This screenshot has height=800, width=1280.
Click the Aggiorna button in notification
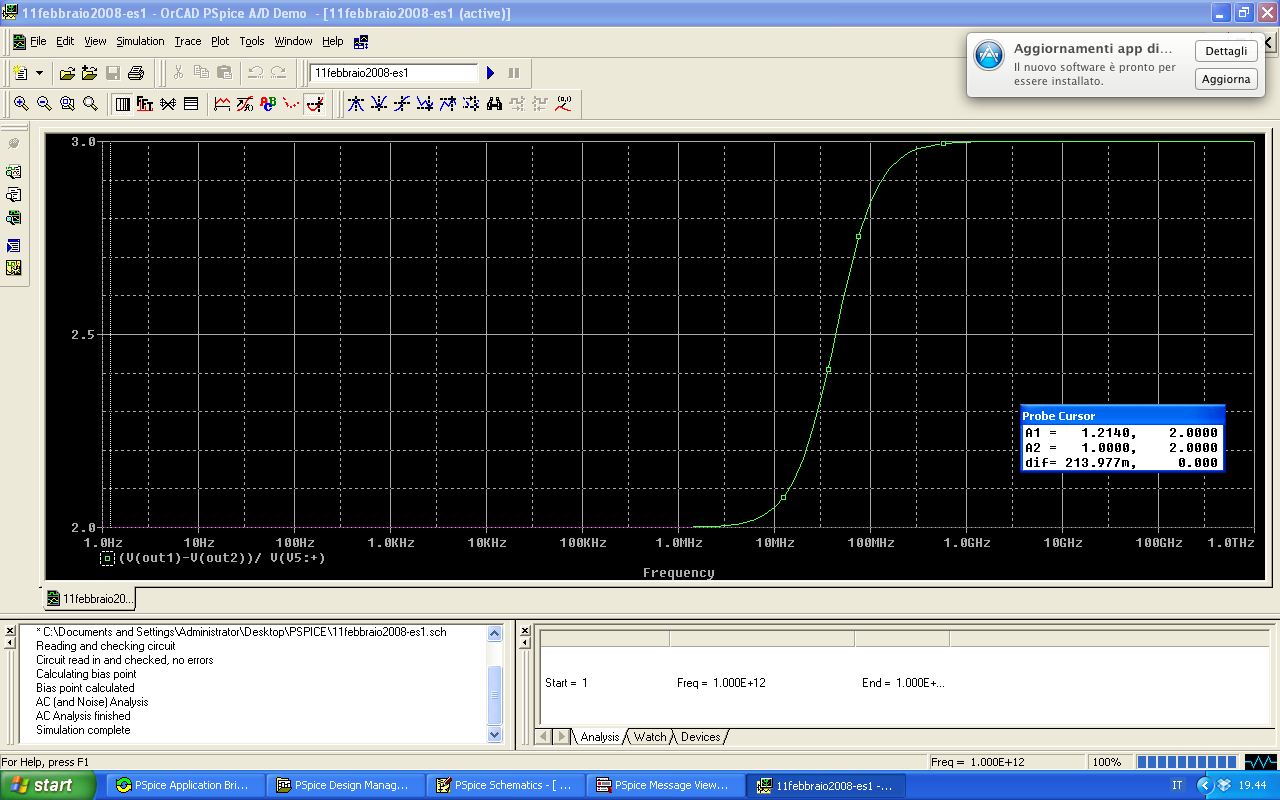(x=1226, y=79)
